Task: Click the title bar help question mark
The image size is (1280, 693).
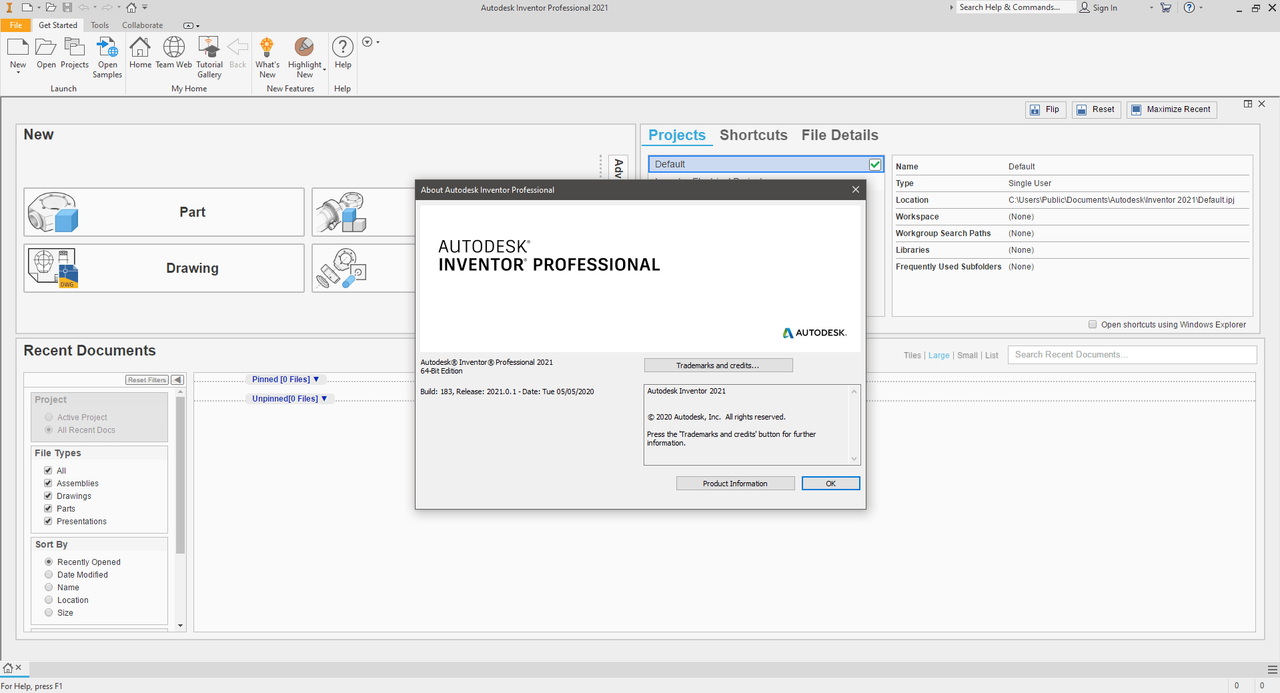Action: (x=1189, y=7)
